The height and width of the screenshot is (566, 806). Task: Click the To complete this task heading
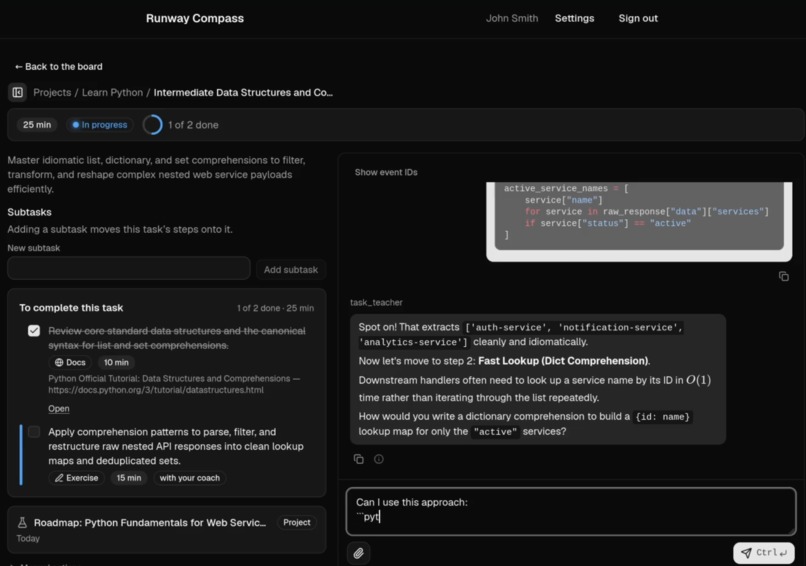pyautogui.click(x=71, y=308)
